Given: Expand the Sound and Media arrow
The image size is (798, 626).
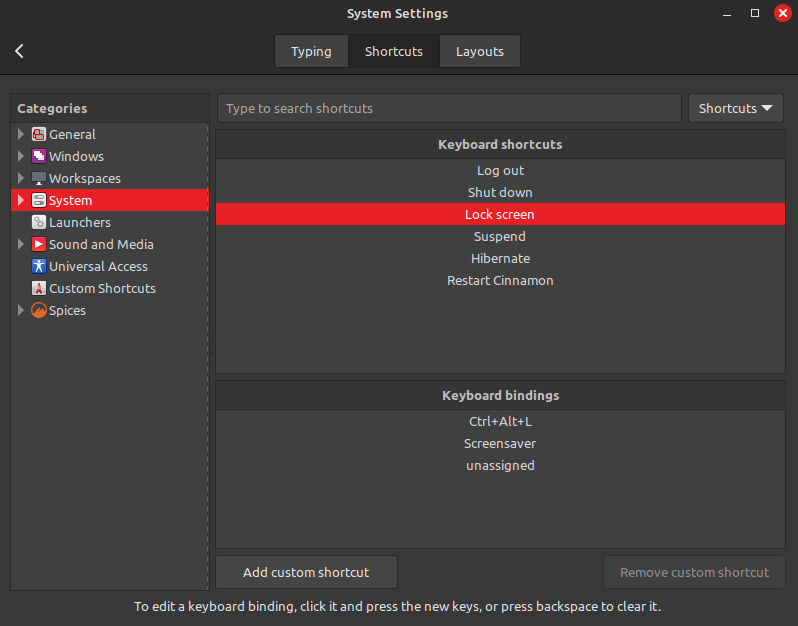Looking at the screenshot, I should coord(21,244).
